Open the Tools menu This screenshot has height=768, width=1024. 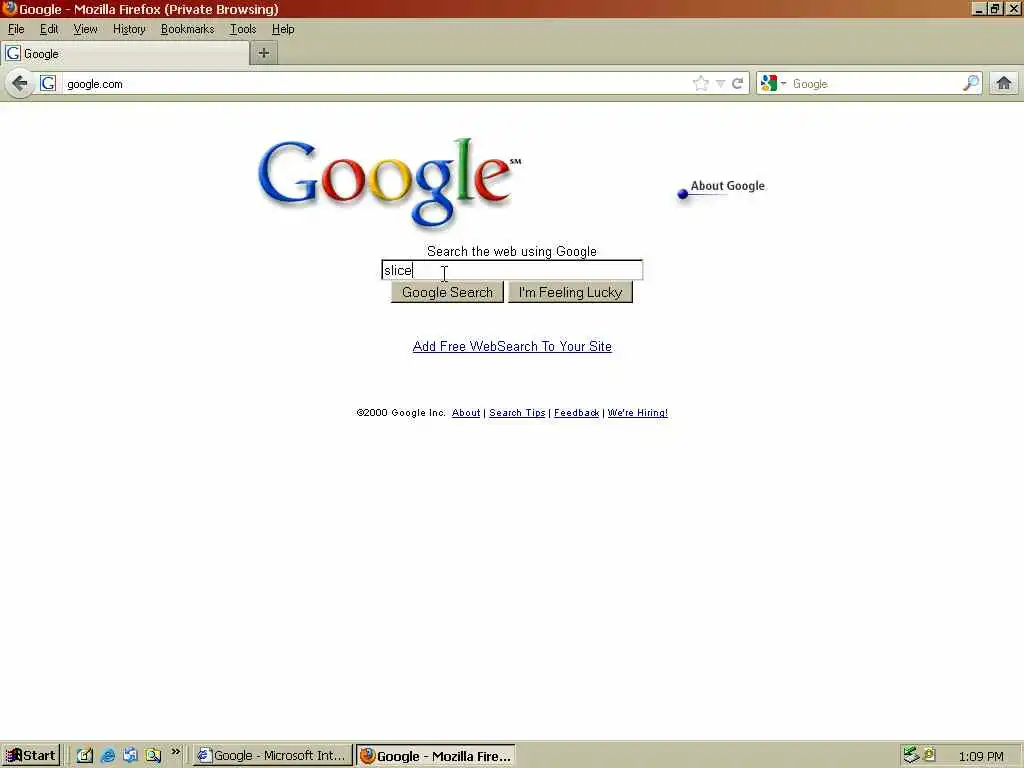click(243, 29)
